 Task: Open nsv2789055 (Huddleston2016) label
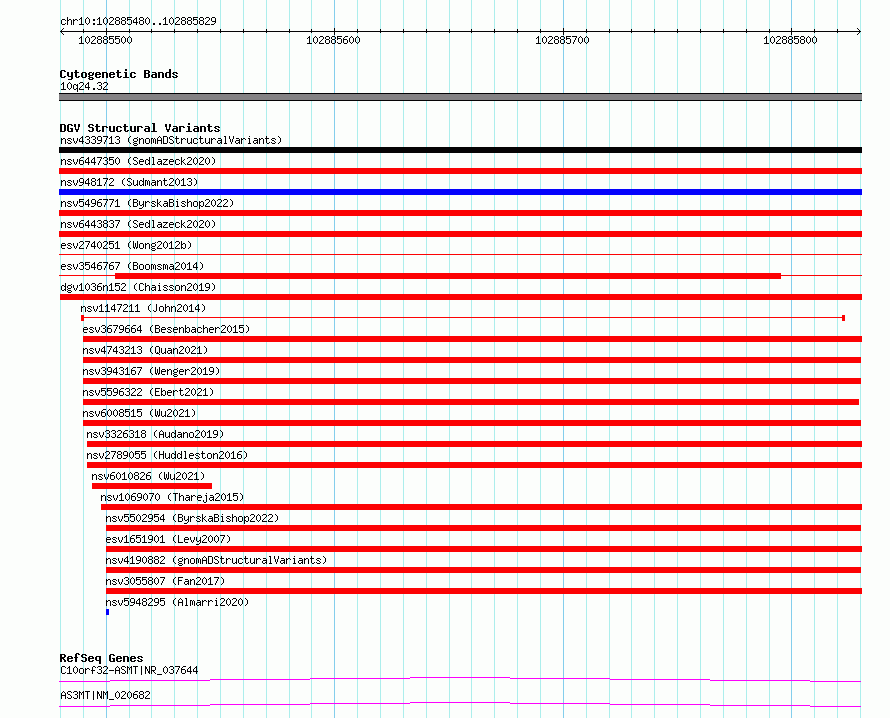point(167,455)
